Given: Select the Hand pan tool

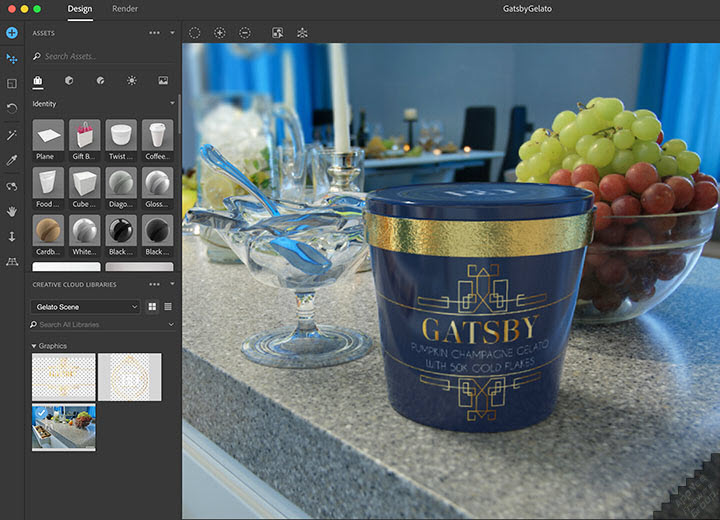Looking at the screenshot, I should (x=12, y=211).
